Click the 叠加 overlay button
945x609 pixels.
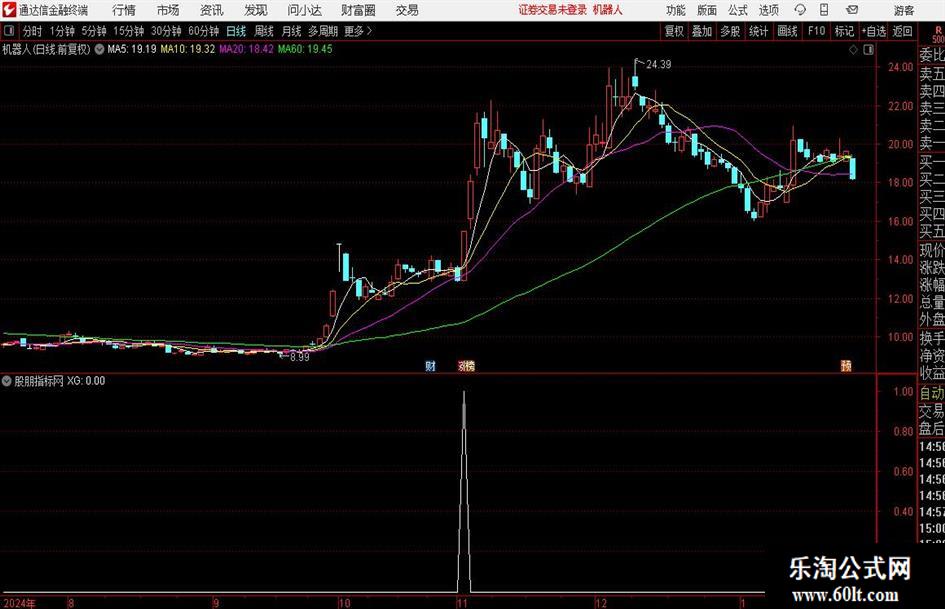tap(702, 31)
